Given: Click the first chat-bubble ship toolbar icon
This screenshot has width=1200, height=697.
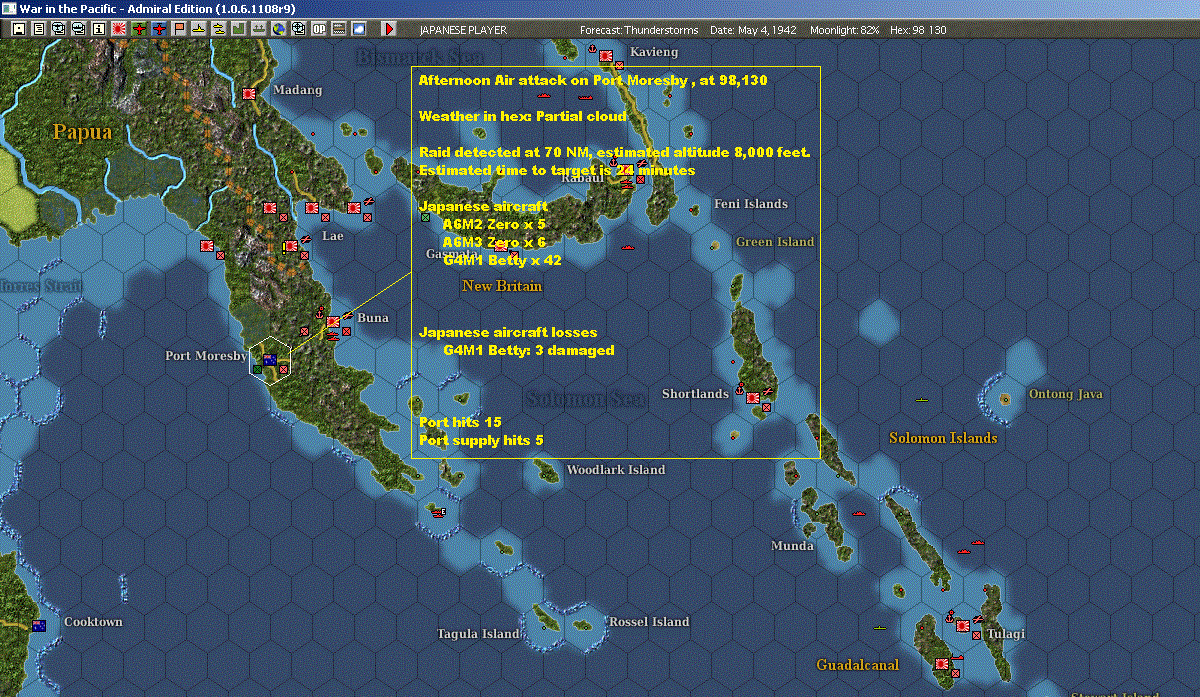Looking at the screenshot, I should (59, 29).
